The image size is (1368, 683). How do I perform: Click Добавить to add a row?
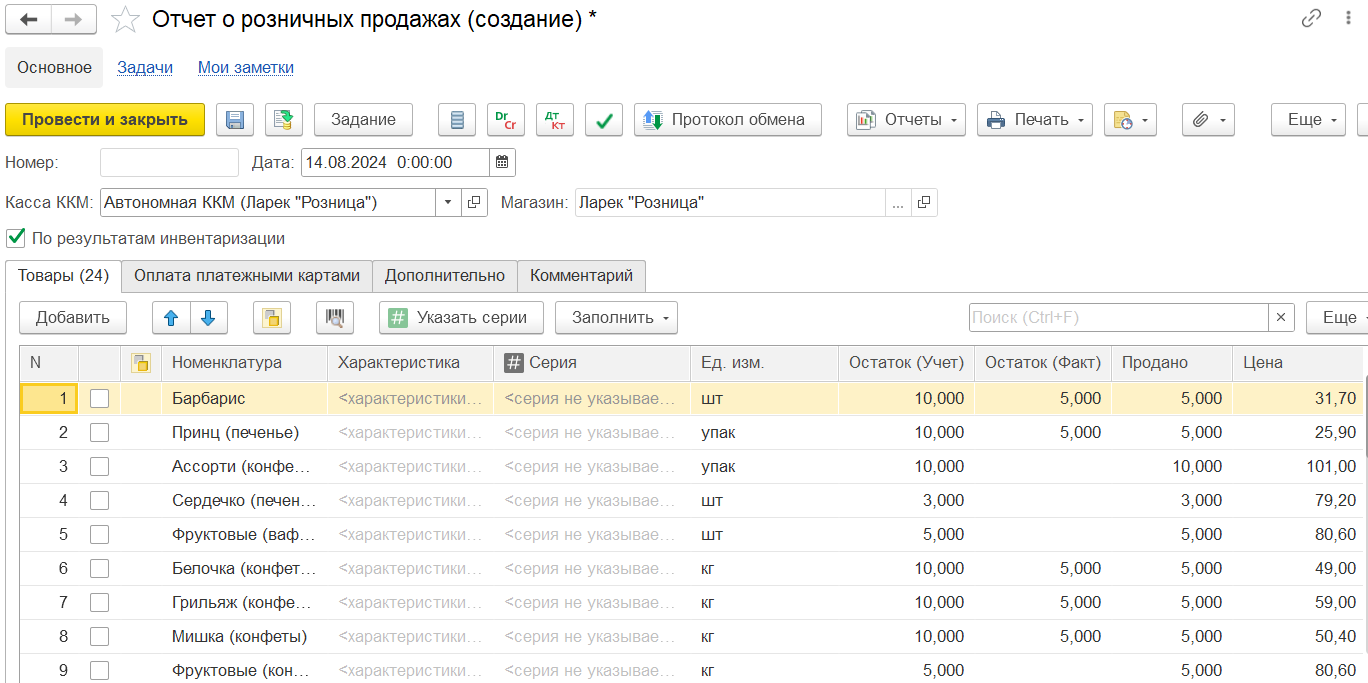pos(73,318)
